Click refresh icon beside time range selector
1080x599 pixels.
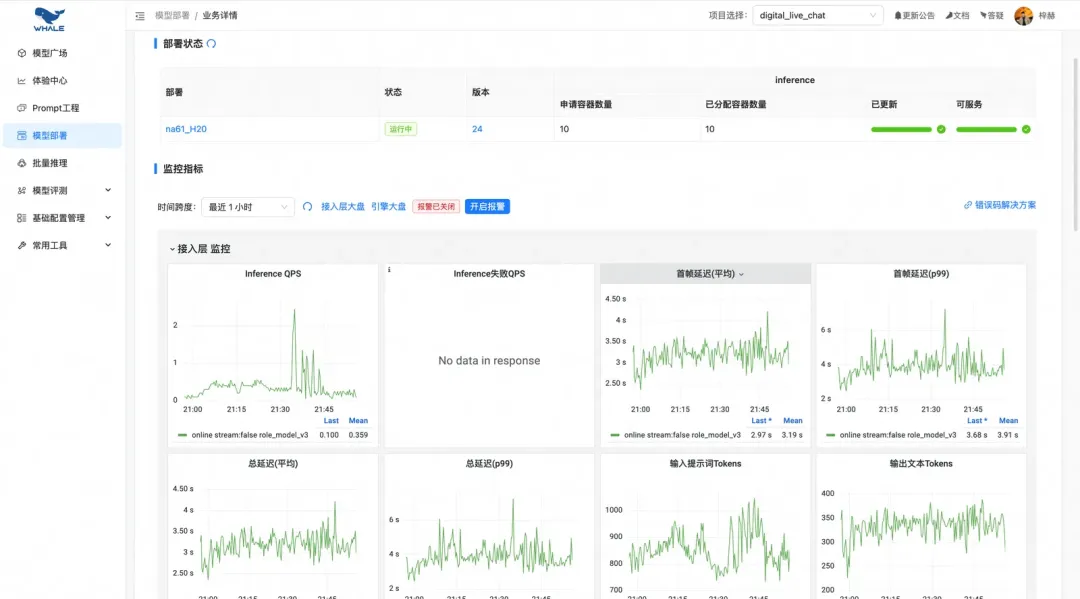click(x=307, y=207)
